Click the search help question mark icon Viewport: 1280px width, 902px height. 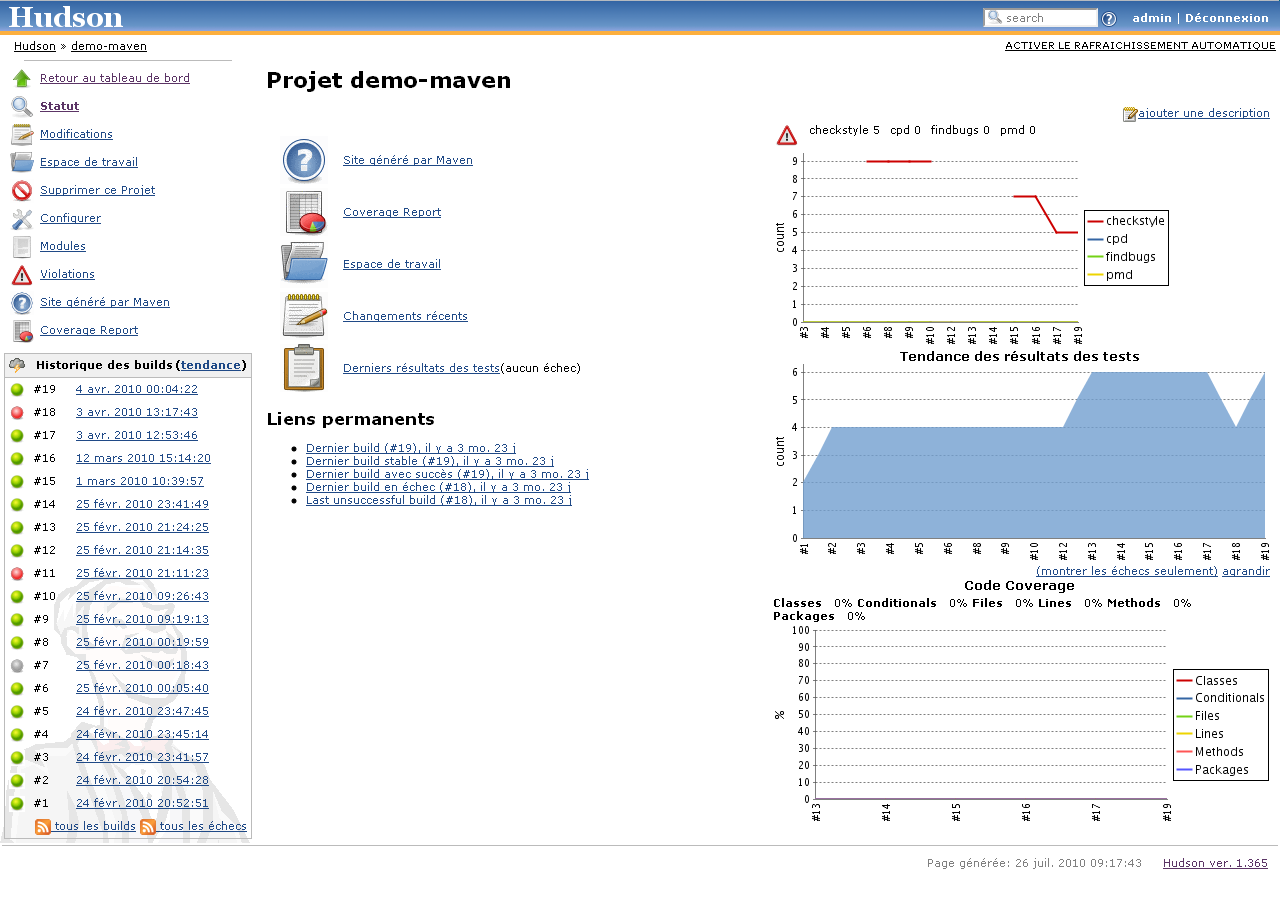tap(1108, 19)
